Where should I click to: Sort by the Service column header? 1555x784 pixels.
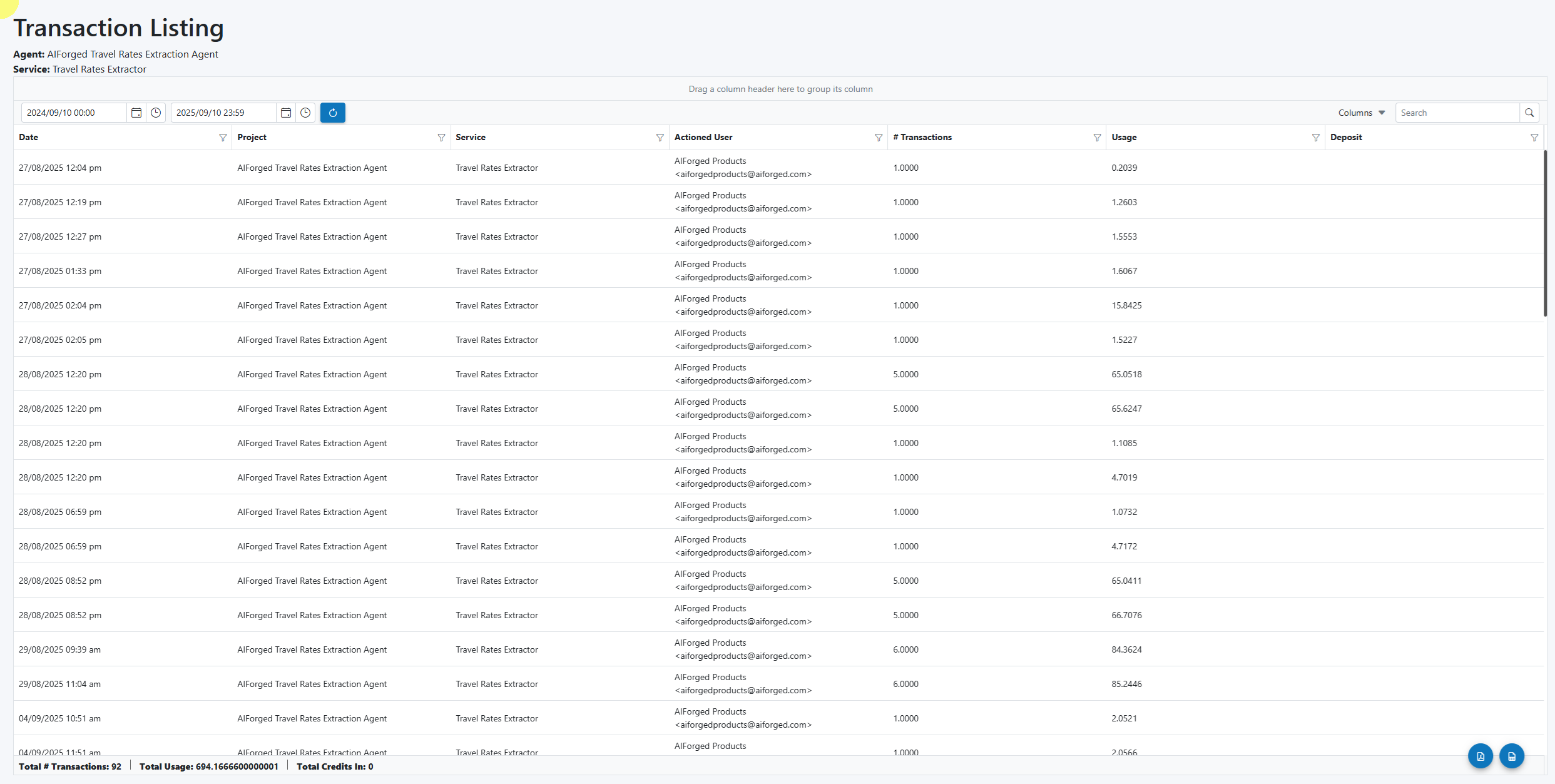[471, 137]
